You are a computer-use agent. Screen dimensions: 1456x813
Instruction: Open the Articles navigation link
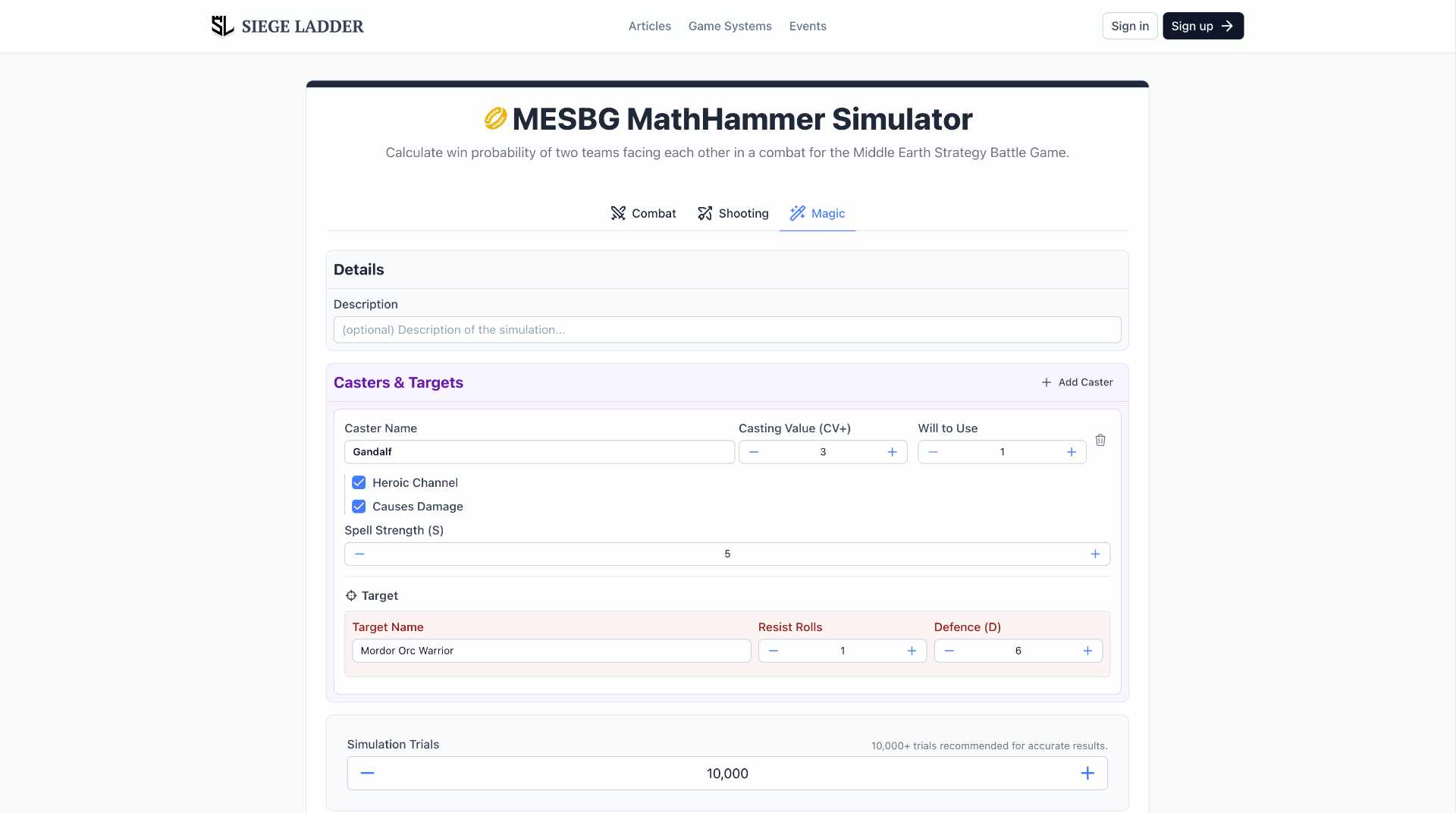click(x=649, y=26)
